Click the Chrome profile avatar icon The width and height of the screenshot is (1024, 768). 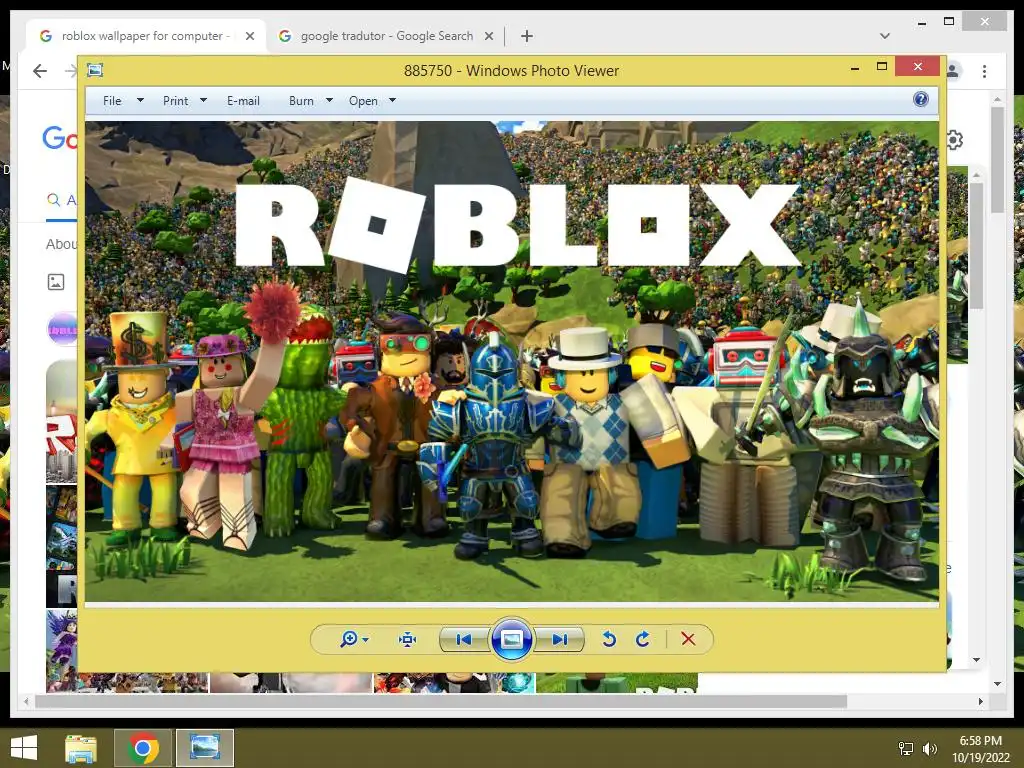[x=954, y=71]
